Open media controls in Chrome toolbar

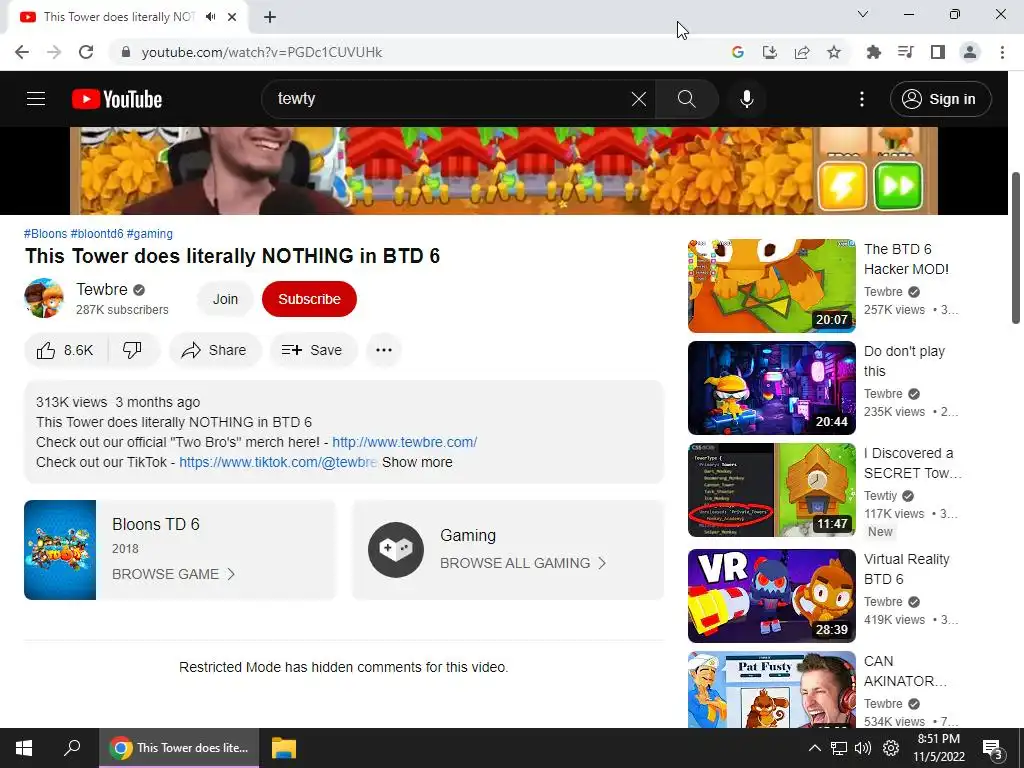pyautogui.click(x=906, y=52)
